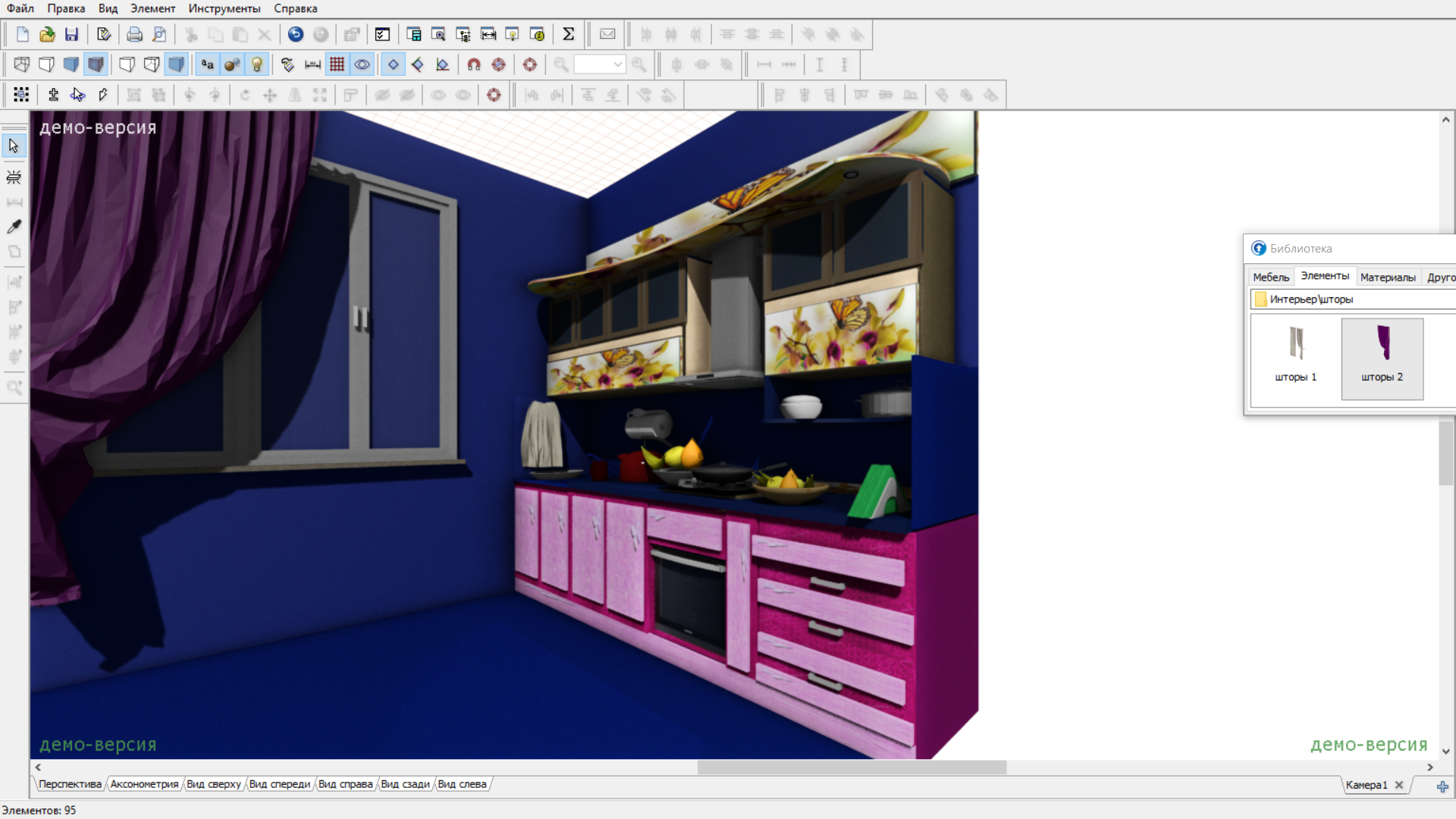This screenshot has width=1456, height=819.
Task: Open the Материалы tab in Библиотека
Action: (x=1388, y=277)
